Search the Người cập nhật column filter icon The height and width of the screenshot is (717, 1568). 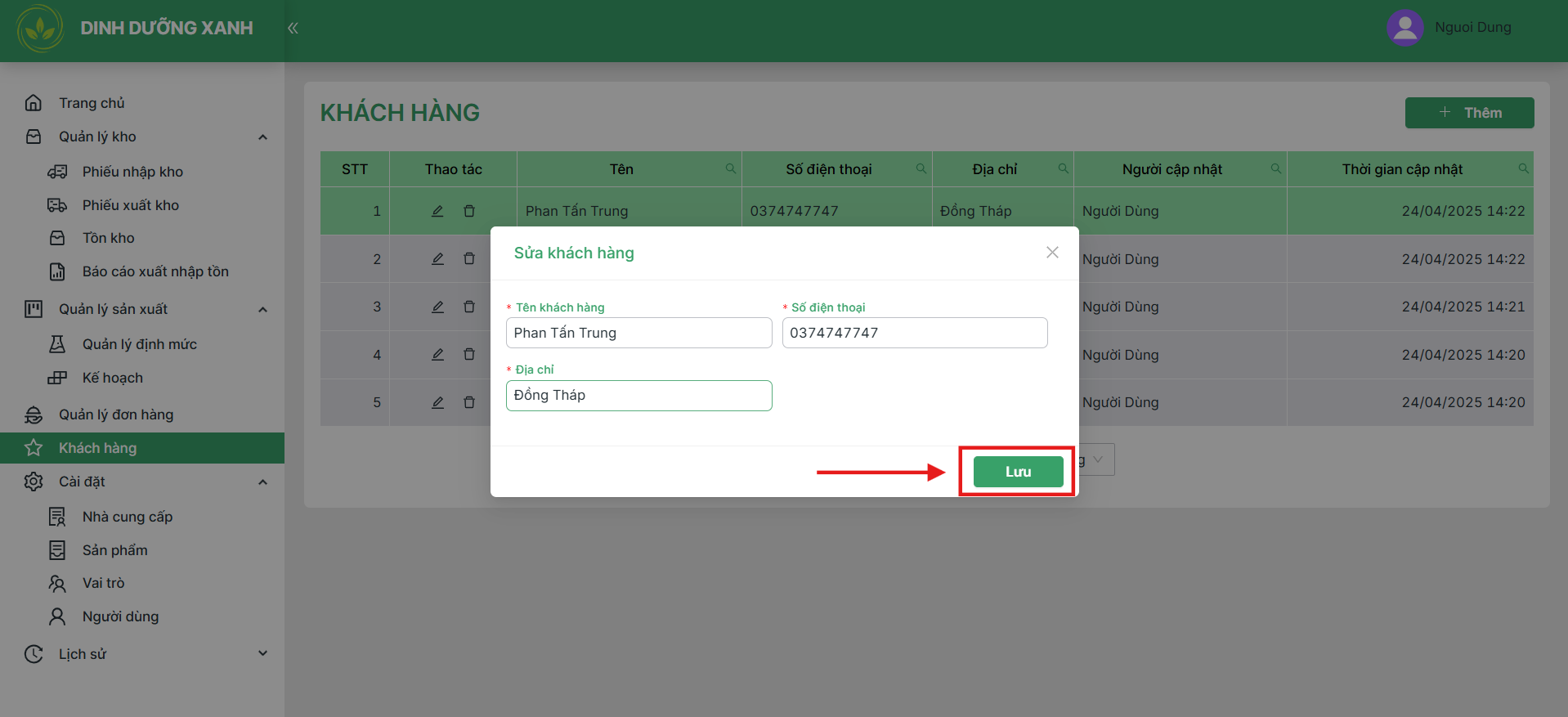(1276, 168)
